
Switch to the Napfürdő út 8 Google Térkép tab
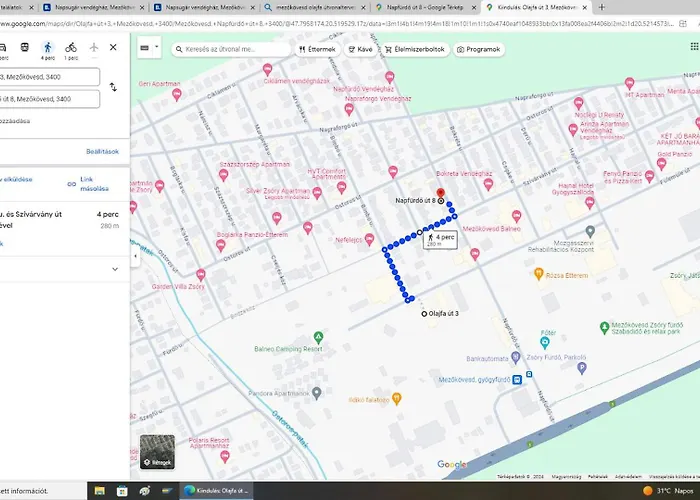pyautogui.click(x=425, y=7)
